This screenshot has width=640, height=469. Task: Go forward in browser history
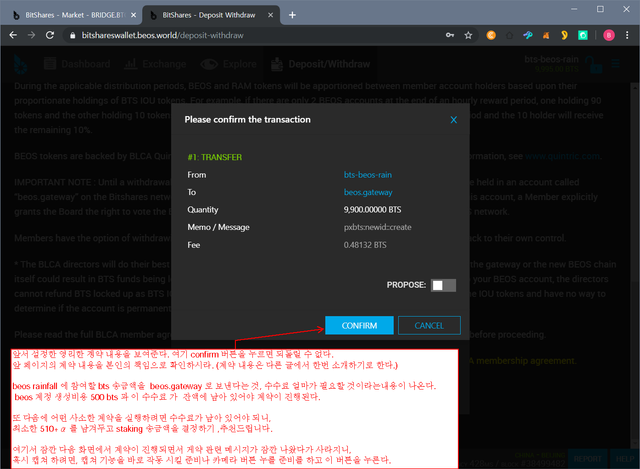click(x=31, y=35)
